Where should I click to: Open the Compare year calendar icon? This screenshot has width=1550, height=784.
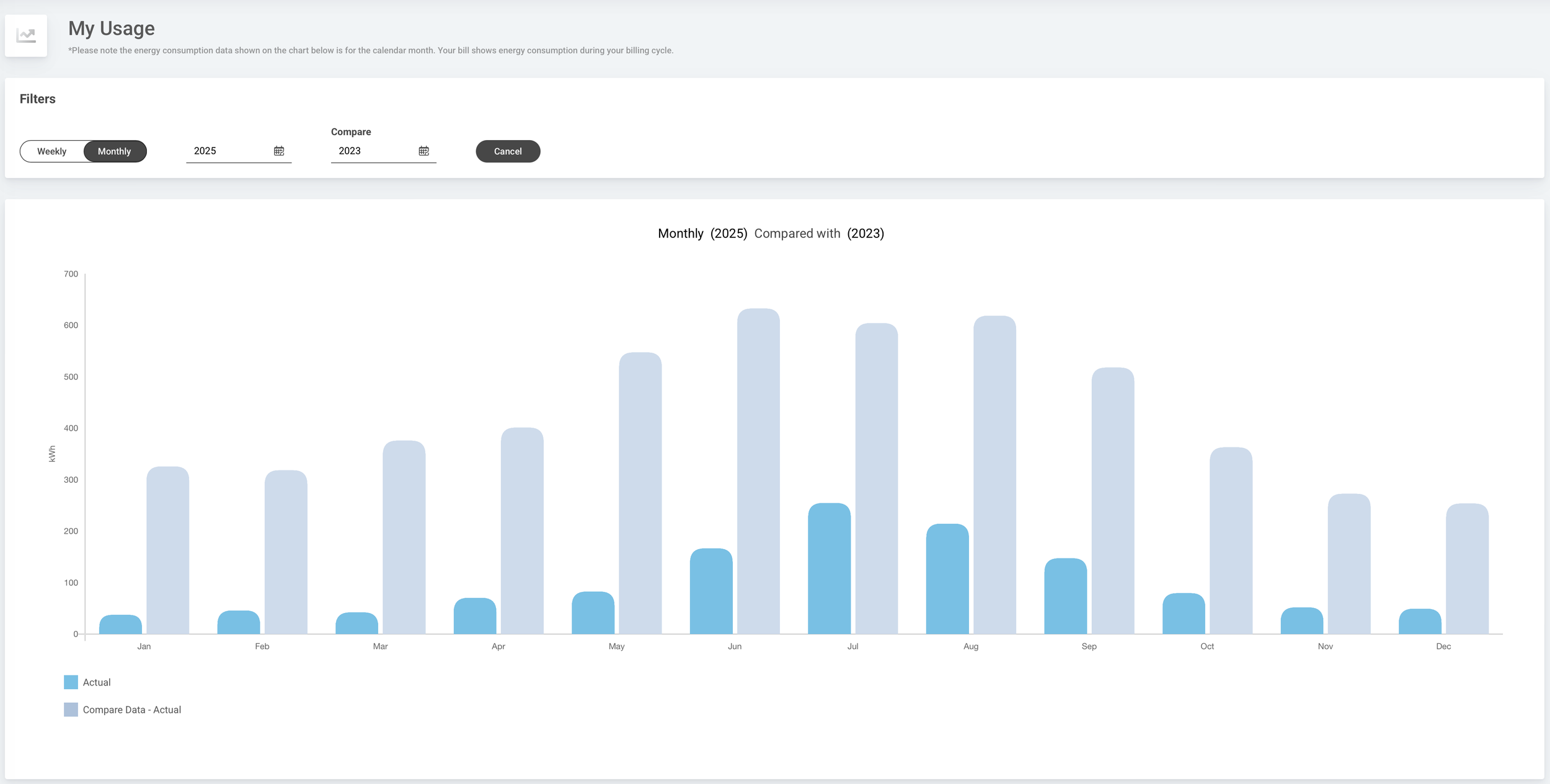[423, 151]
